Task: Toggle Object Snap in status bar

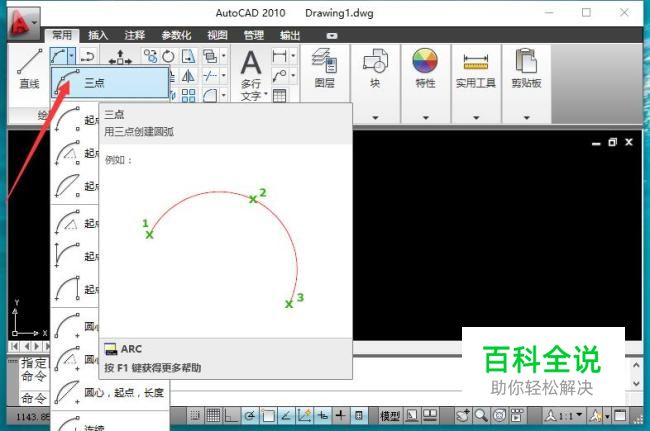Action: [268, 415]
